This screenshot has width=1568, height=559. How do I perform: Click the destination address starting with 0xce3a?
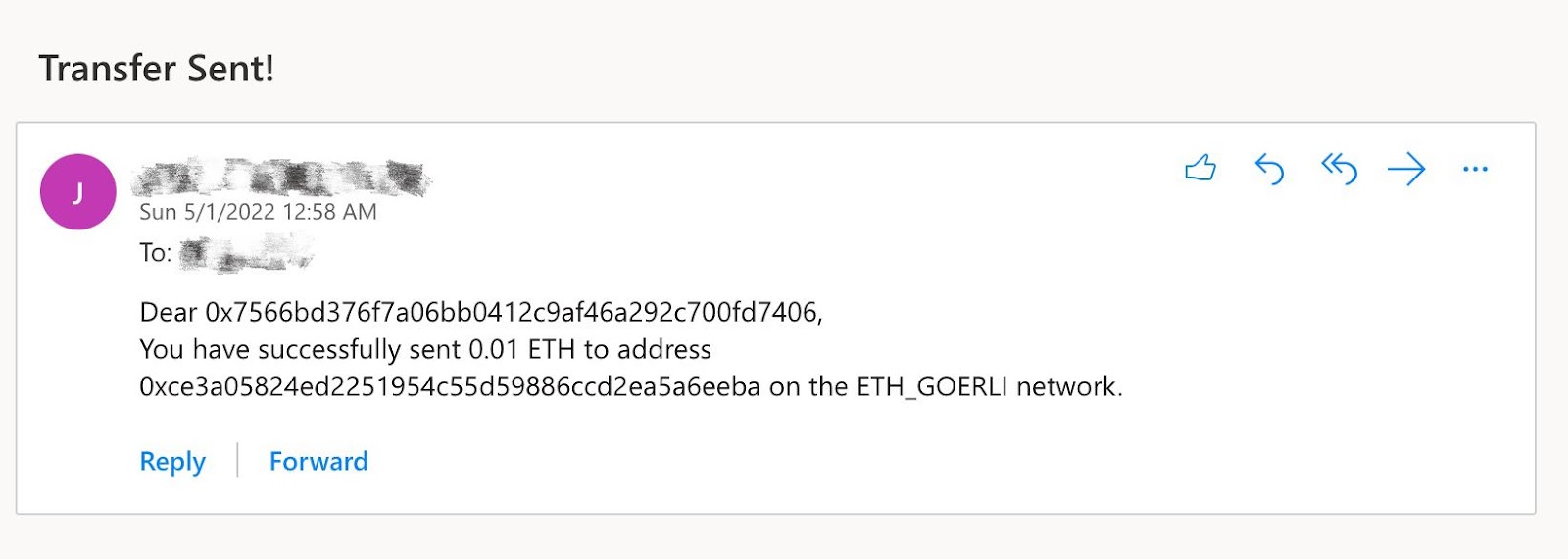click(x=450, y=387)
